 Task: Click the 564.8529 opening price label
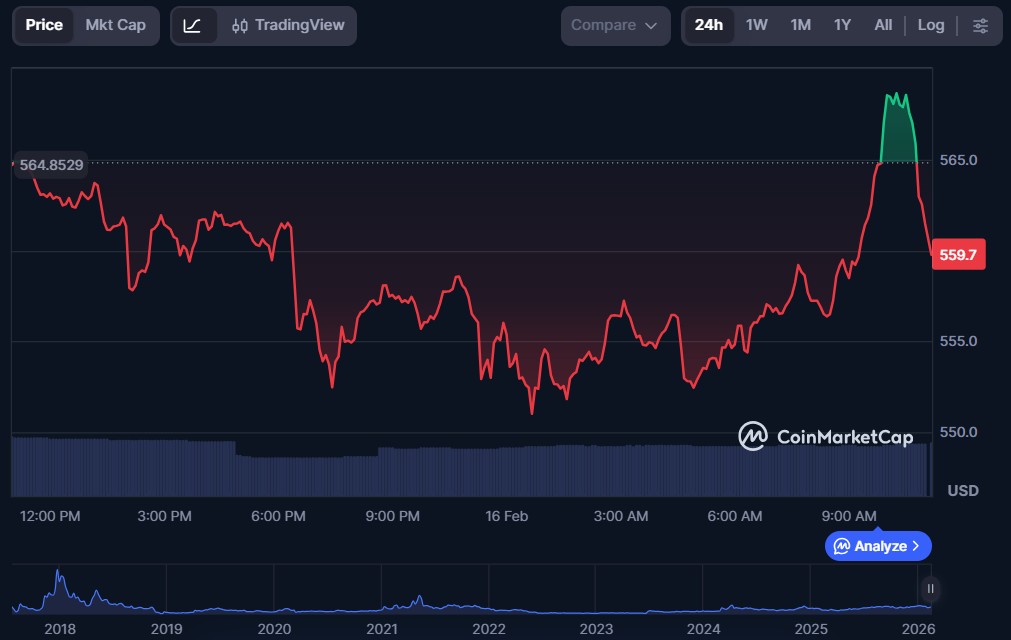click(51, 165)
